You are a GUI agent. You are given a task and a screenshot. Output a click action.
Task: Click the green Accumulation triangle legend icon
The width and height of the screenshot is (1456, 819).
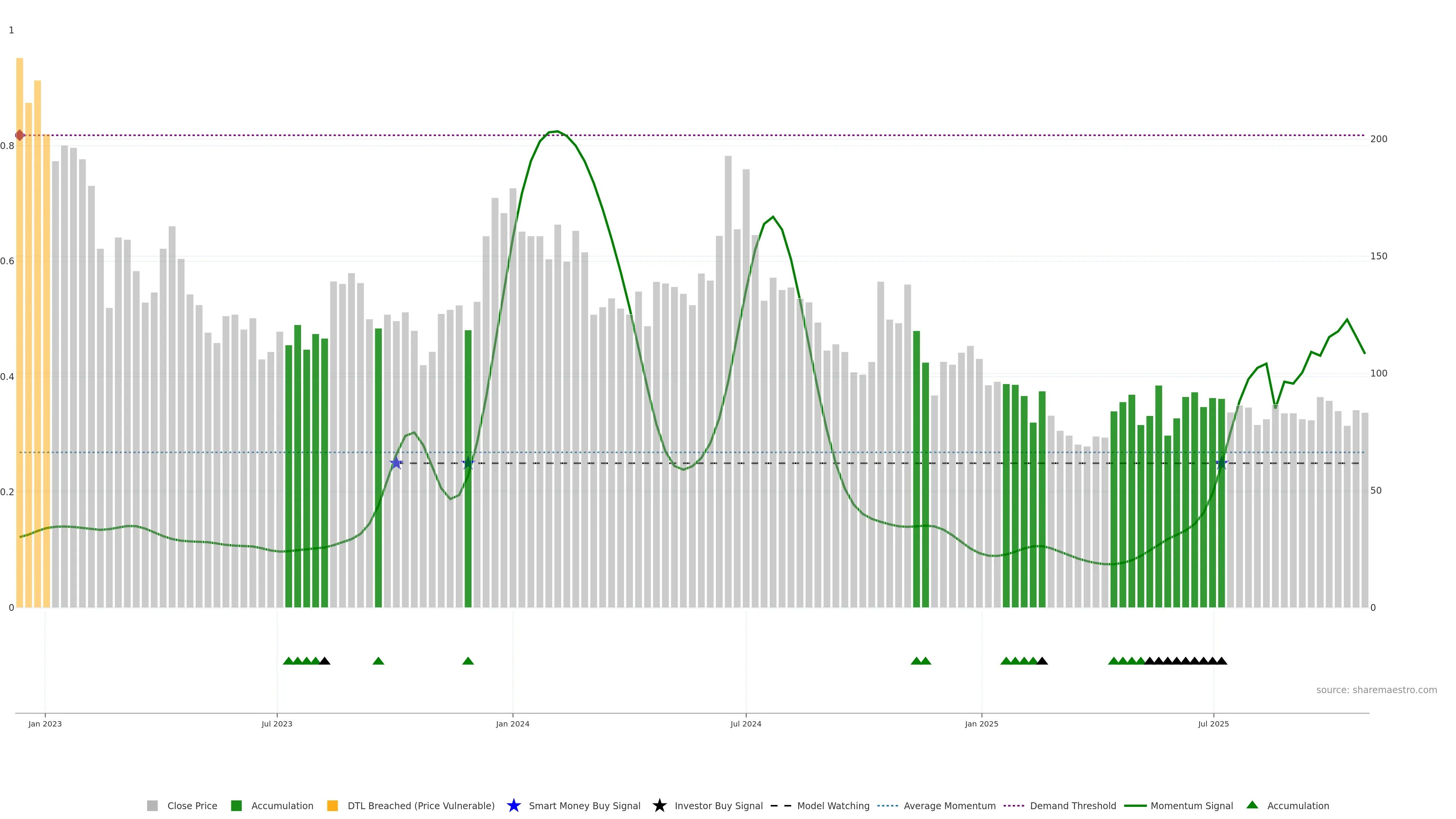[x=1252, y=805]
